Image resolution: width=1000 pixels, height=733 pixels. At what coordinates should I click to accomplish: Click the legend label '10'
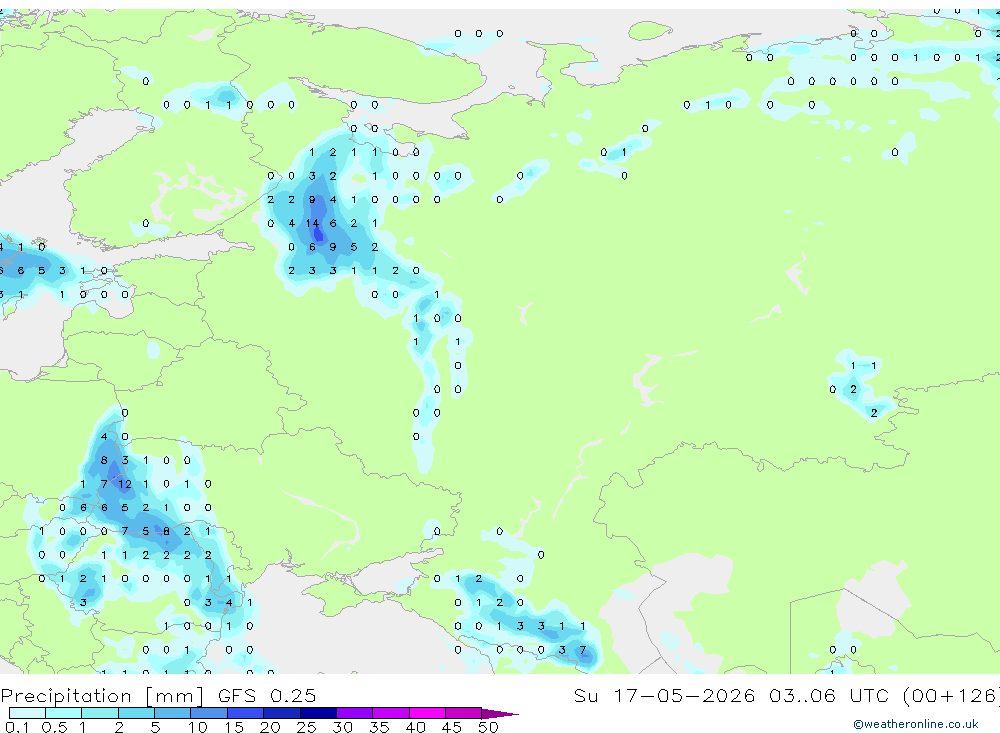[x=197, y=727]
